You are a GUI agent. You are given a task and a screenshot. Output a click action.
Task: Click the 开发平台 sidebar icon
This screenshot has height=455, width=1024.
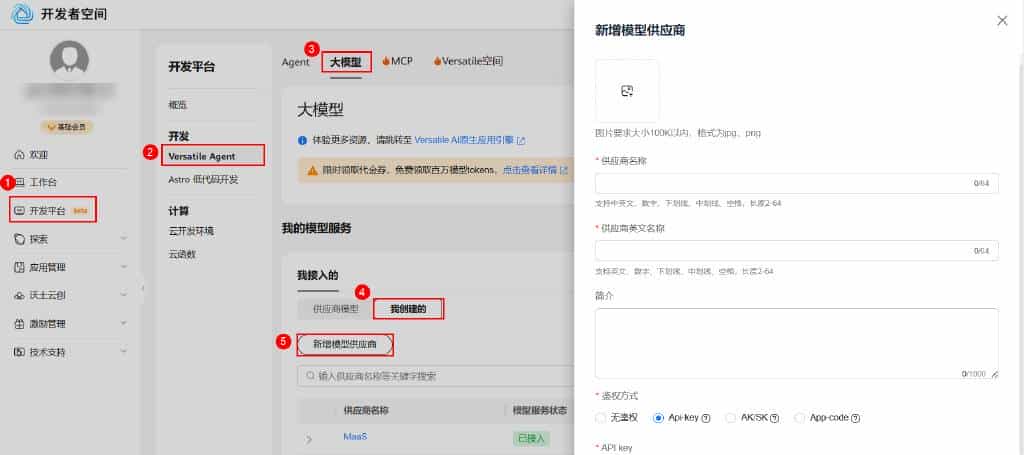coord(19,211)
